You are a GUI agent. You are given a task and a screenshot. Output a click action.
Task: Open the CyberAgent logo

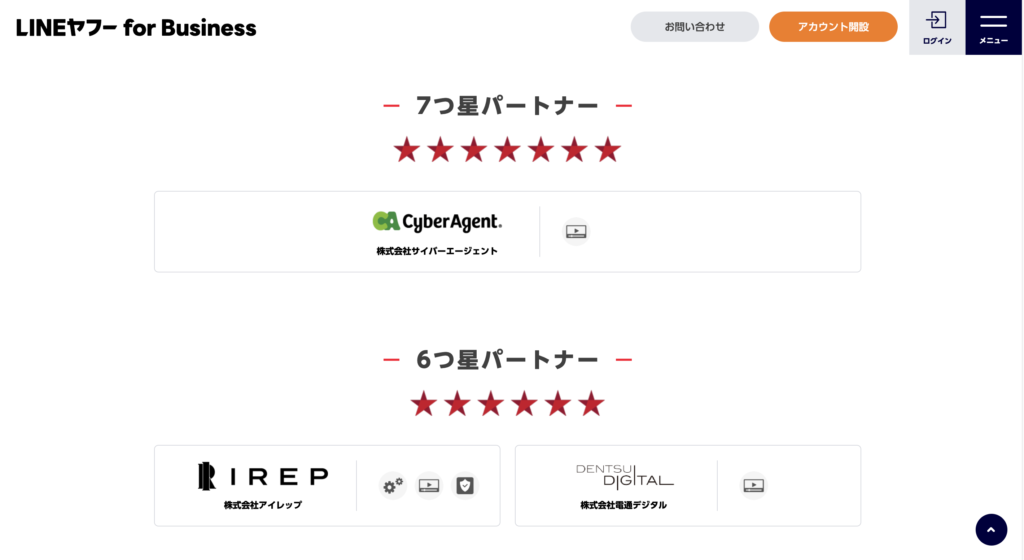(437, 222)
